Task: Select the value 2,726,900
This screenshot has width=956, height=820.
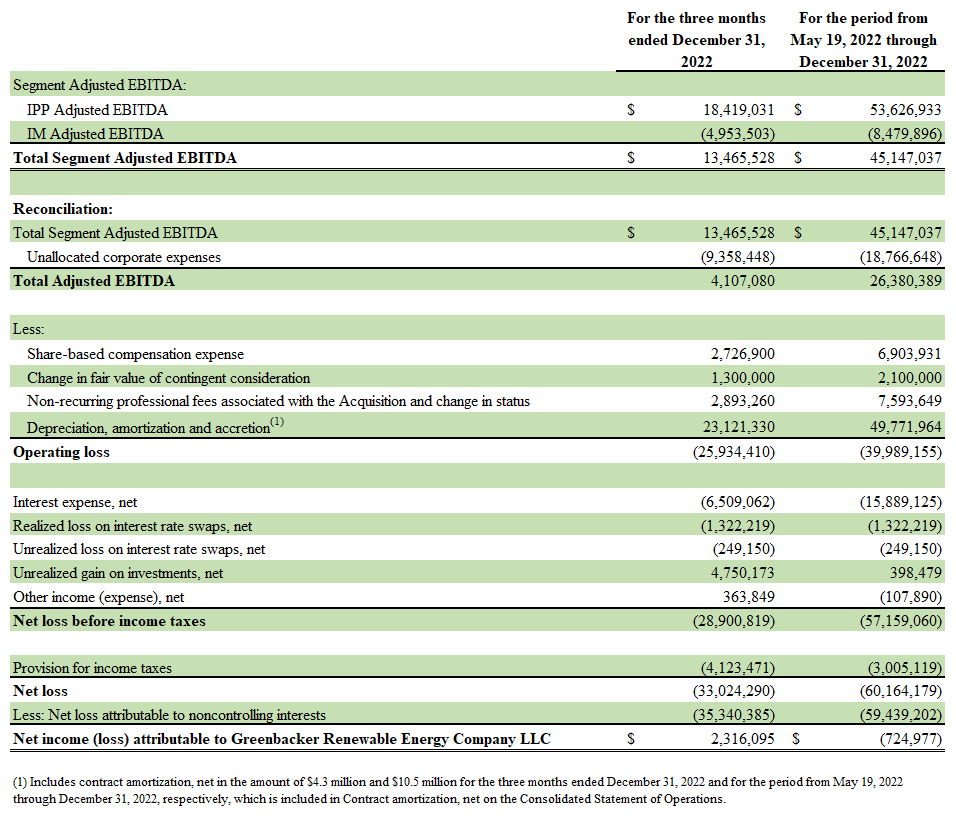Action: tap(743, 354)
